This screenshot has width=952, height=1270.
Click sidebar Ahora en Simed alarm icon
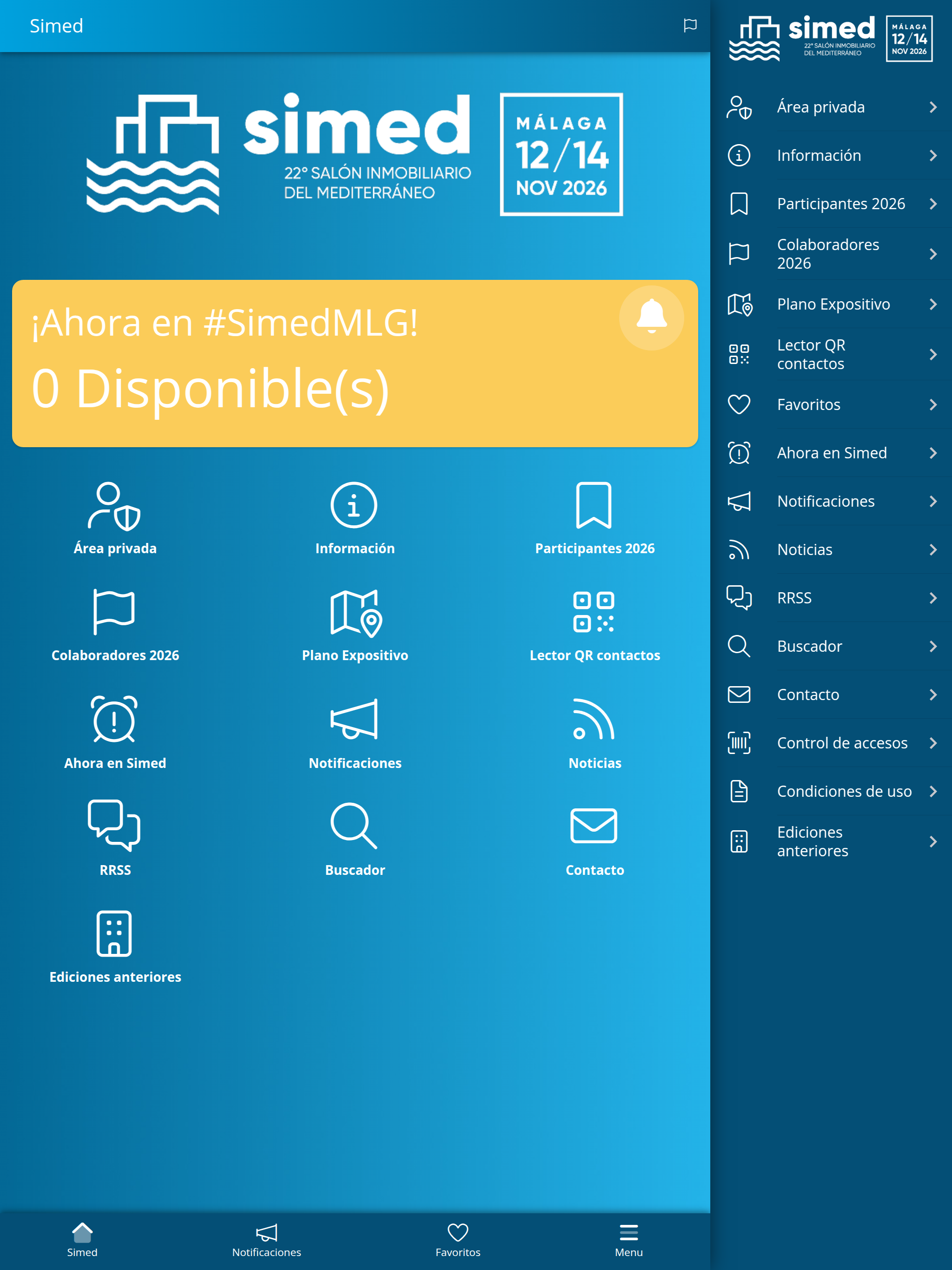coord(739,452)
